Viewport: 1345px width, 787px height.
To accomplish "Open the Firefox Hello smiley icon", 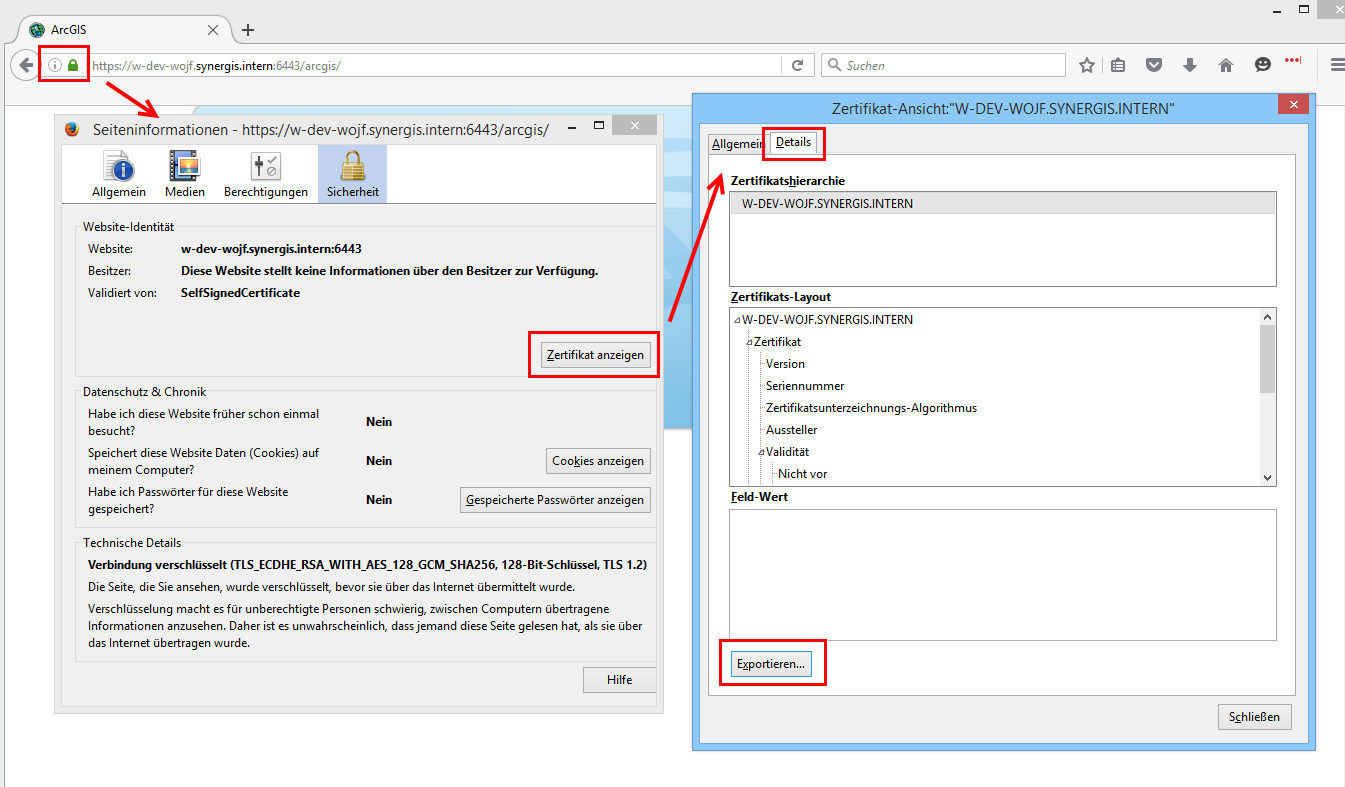I will coord(1262,64).
